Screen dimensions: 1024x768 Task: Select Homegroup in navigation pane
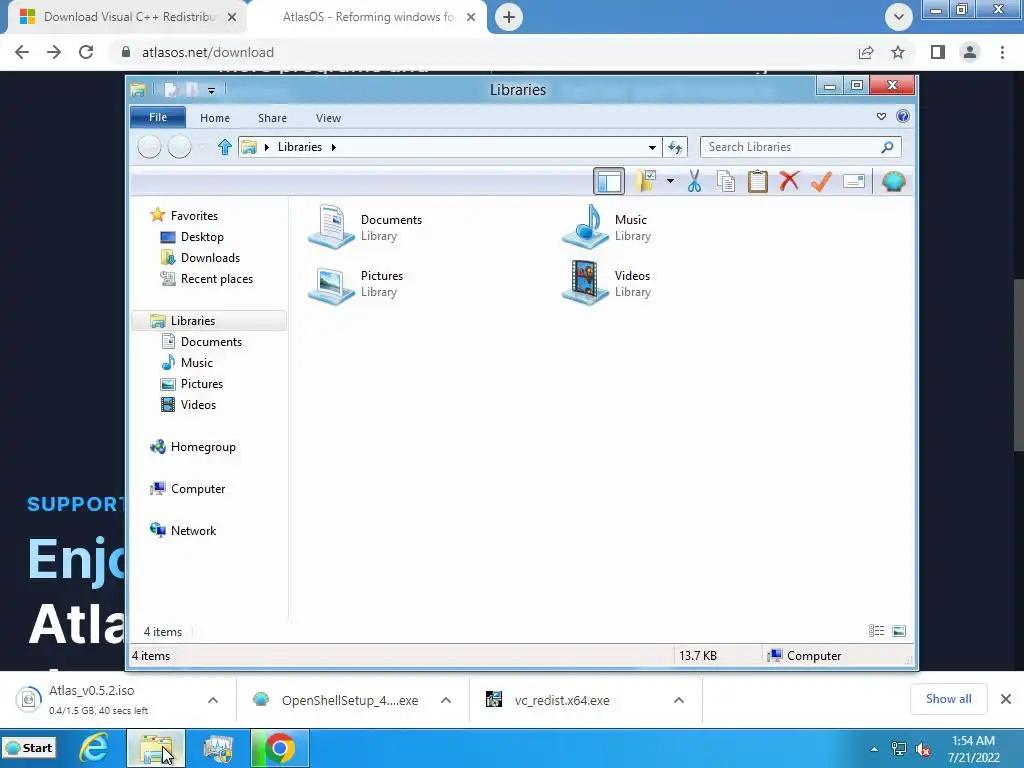tap(203, 447)
